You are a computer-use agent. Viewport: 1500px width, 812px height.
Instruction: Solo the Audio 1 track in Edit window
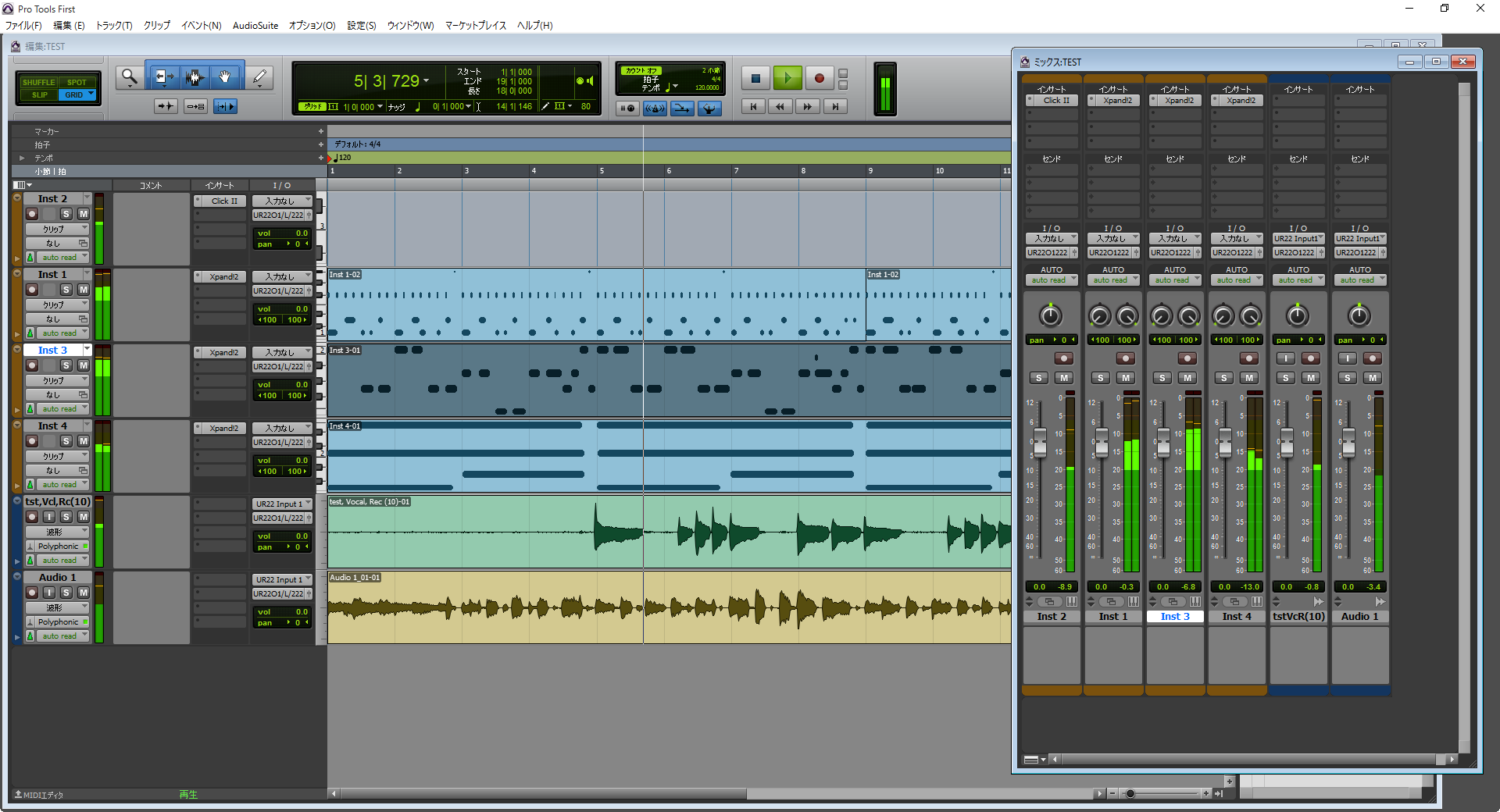[66, 593]
